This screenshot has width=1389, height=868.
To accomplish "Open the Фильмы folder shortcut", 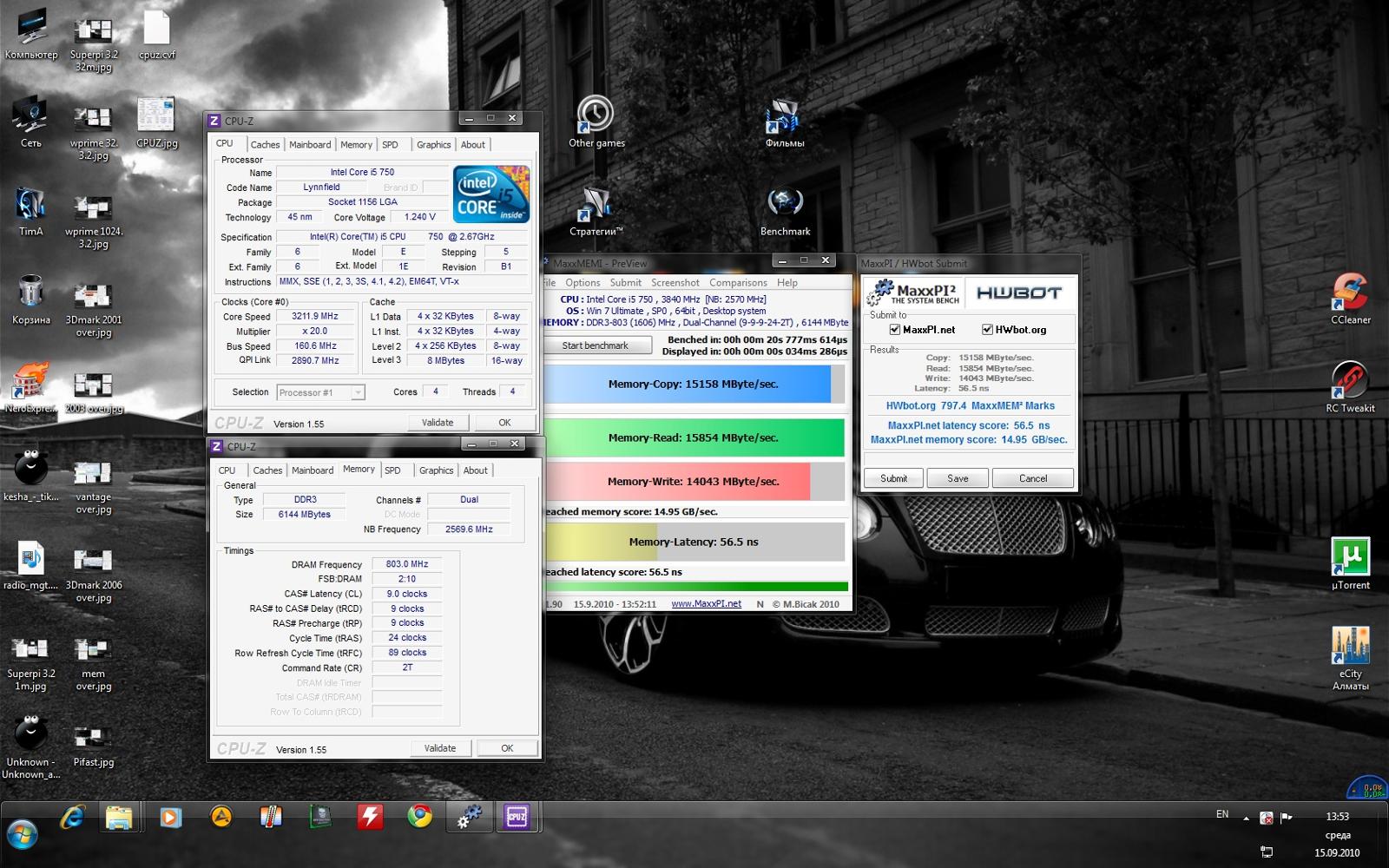I will pyautogui.click(x=785, y=122).
